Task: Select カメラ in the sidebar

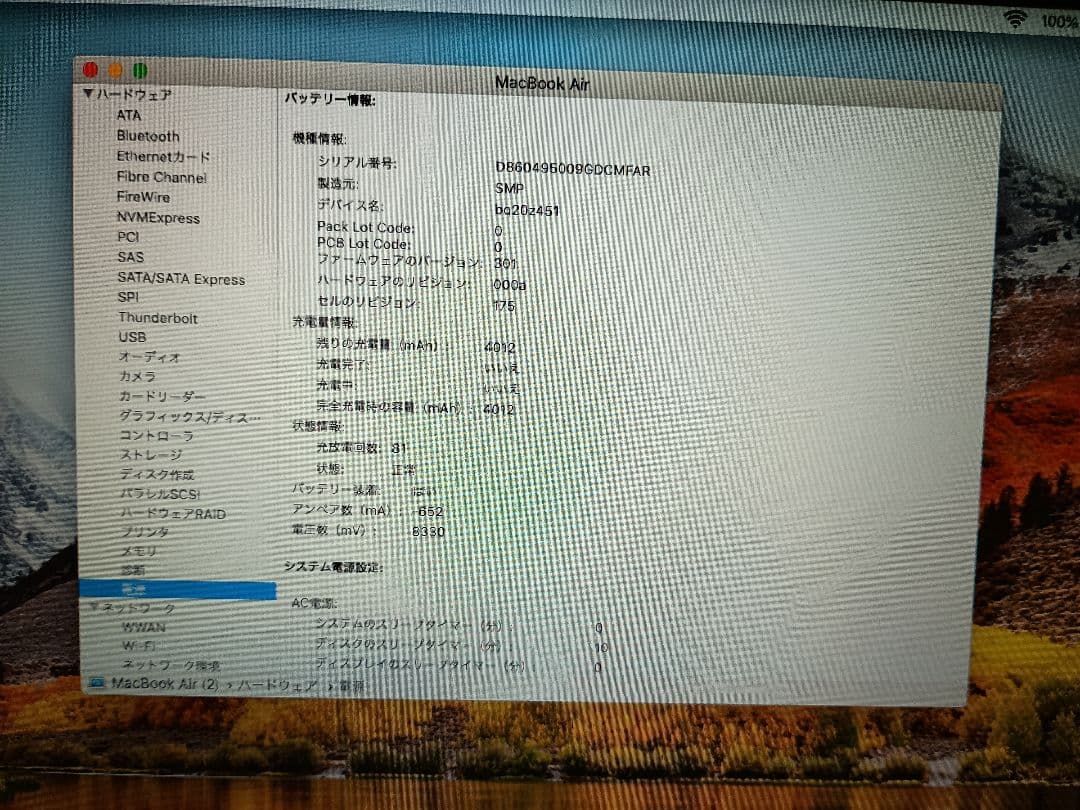Action: [138, 376]
